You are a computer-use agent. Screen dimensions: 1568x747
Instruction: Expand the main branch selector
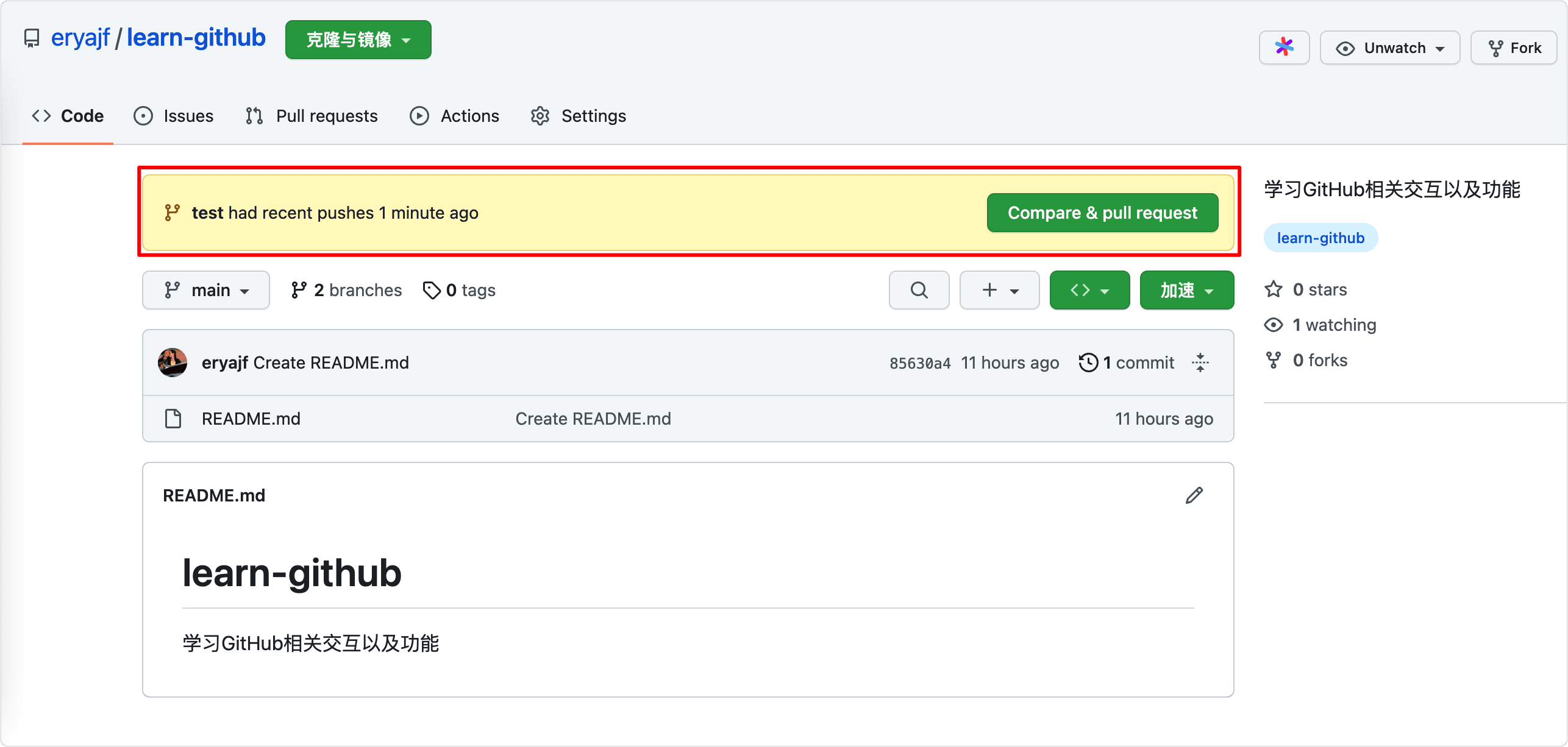click(206, 290)
